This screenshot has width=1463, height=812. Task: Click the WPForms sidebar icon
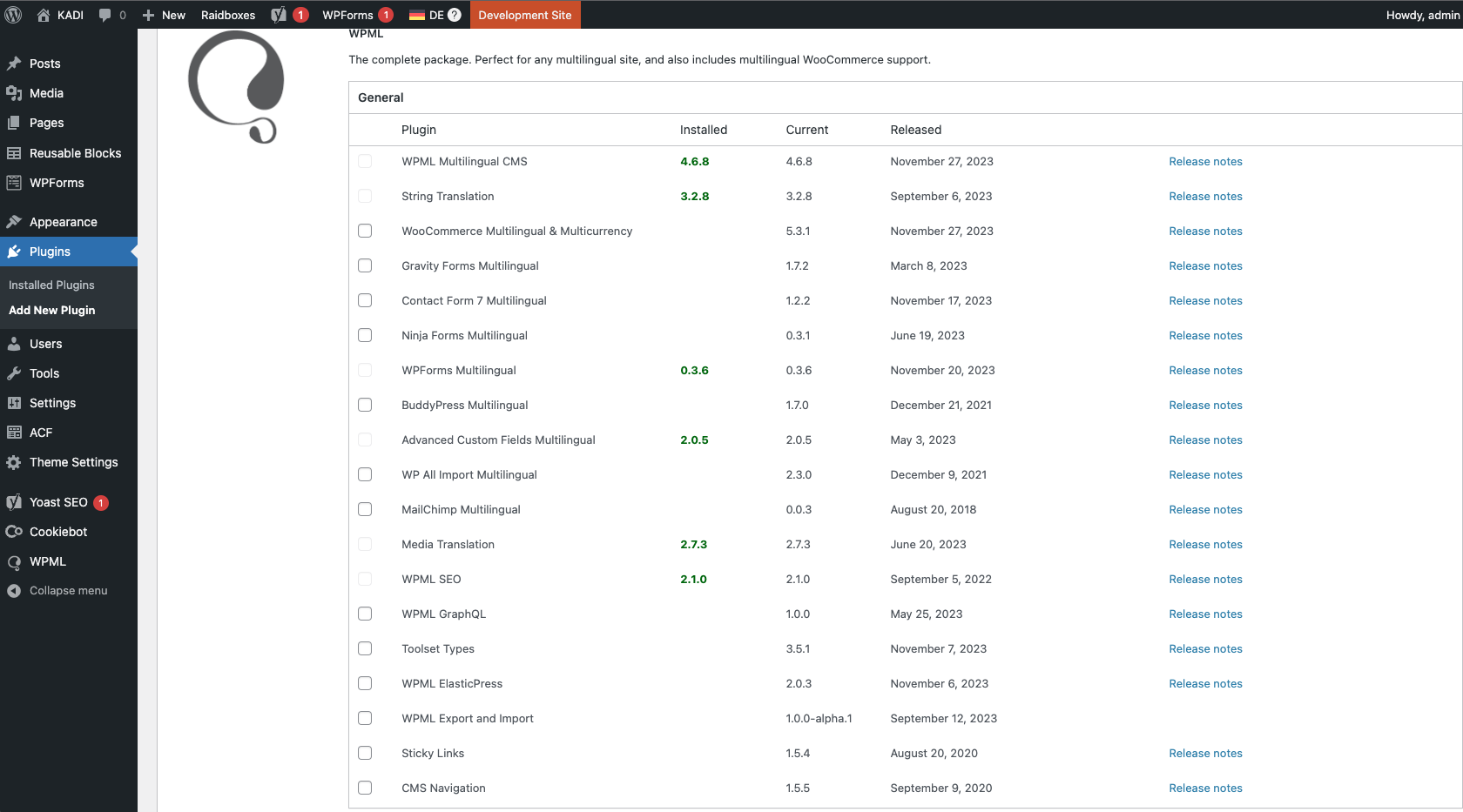[x=14, y=183]
